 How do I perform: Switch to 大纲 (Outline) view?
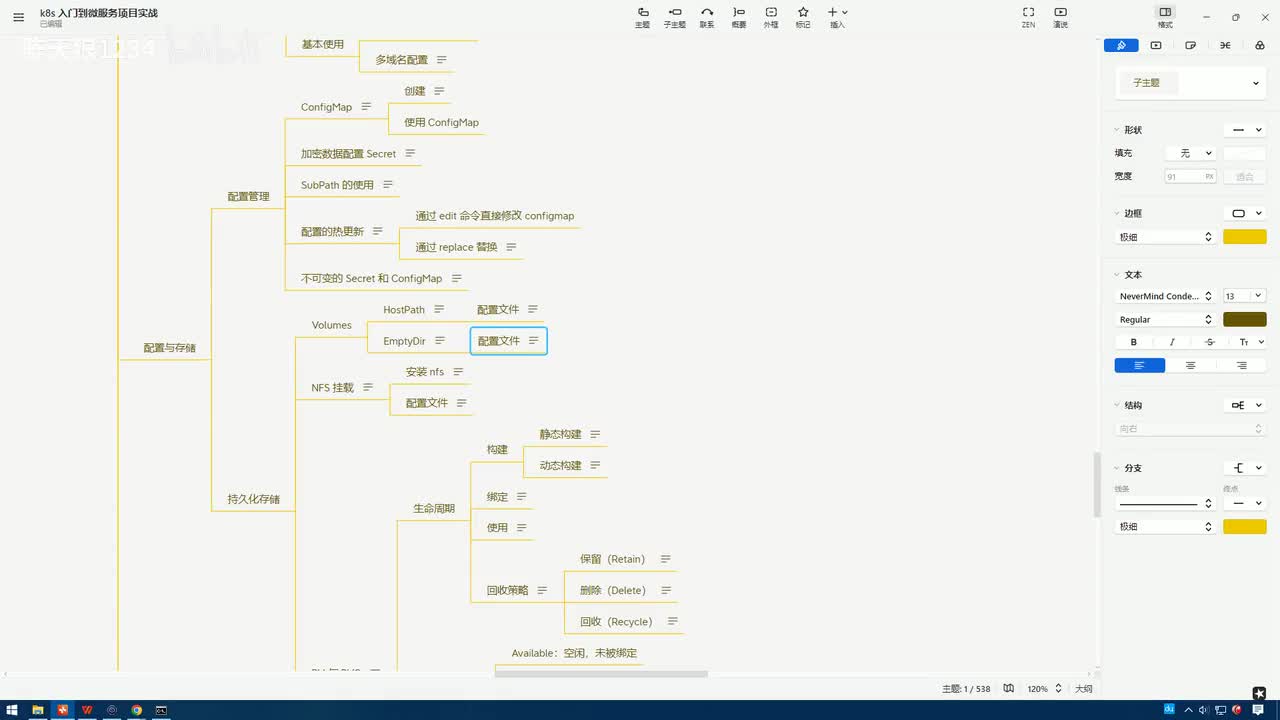(x=1084, y=689)
